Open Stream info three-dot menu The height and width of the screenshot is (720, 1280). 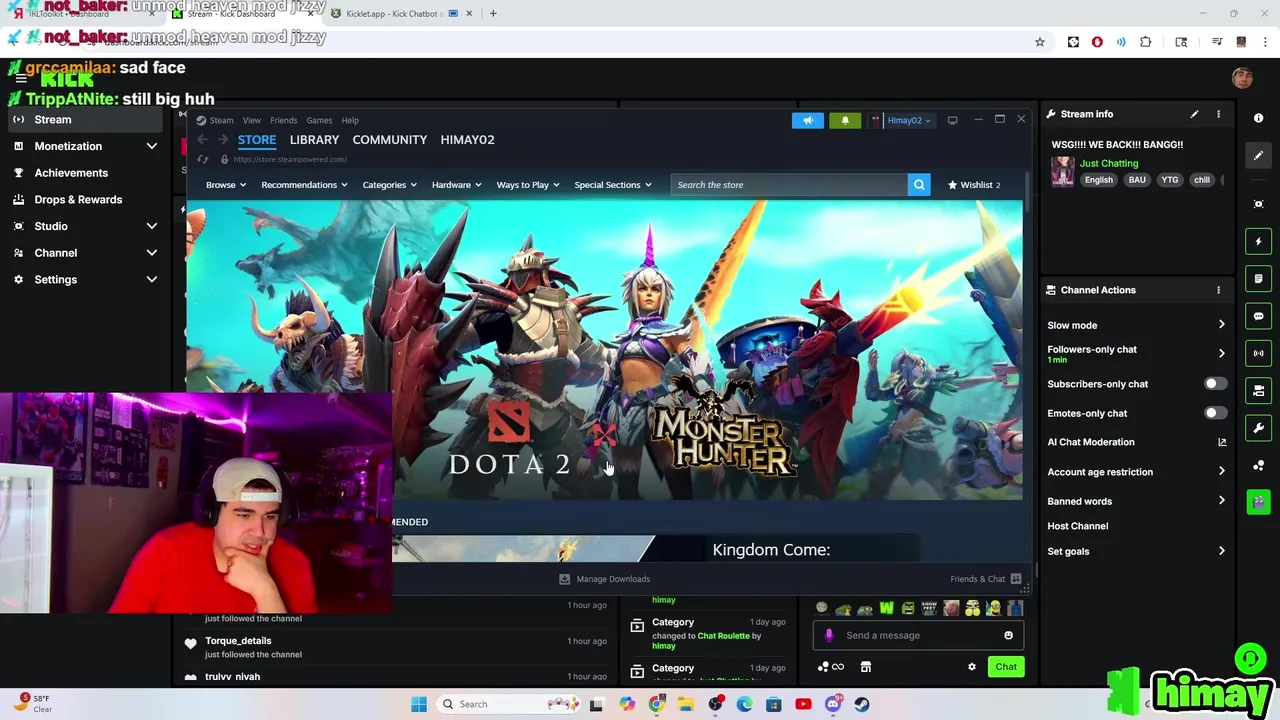click(1218, 114)
